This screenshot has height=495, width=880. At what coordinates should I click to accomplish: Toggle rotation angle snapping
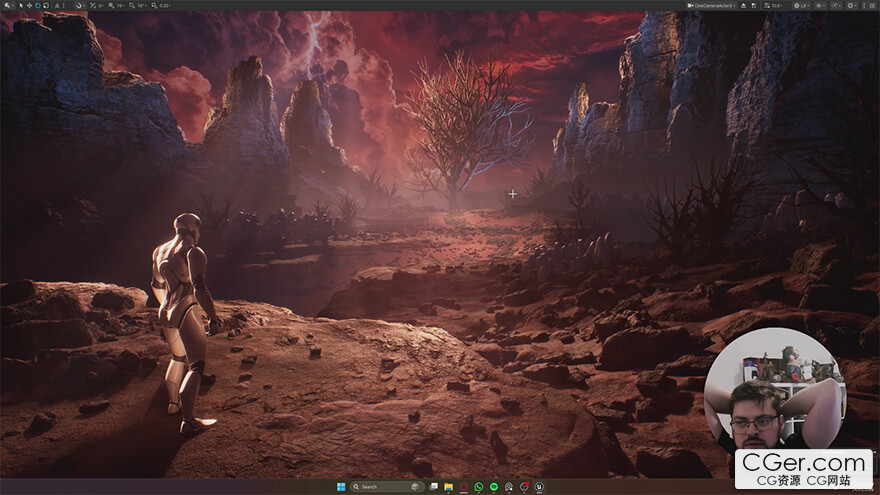pyautogui.click(x=129, y=5)
